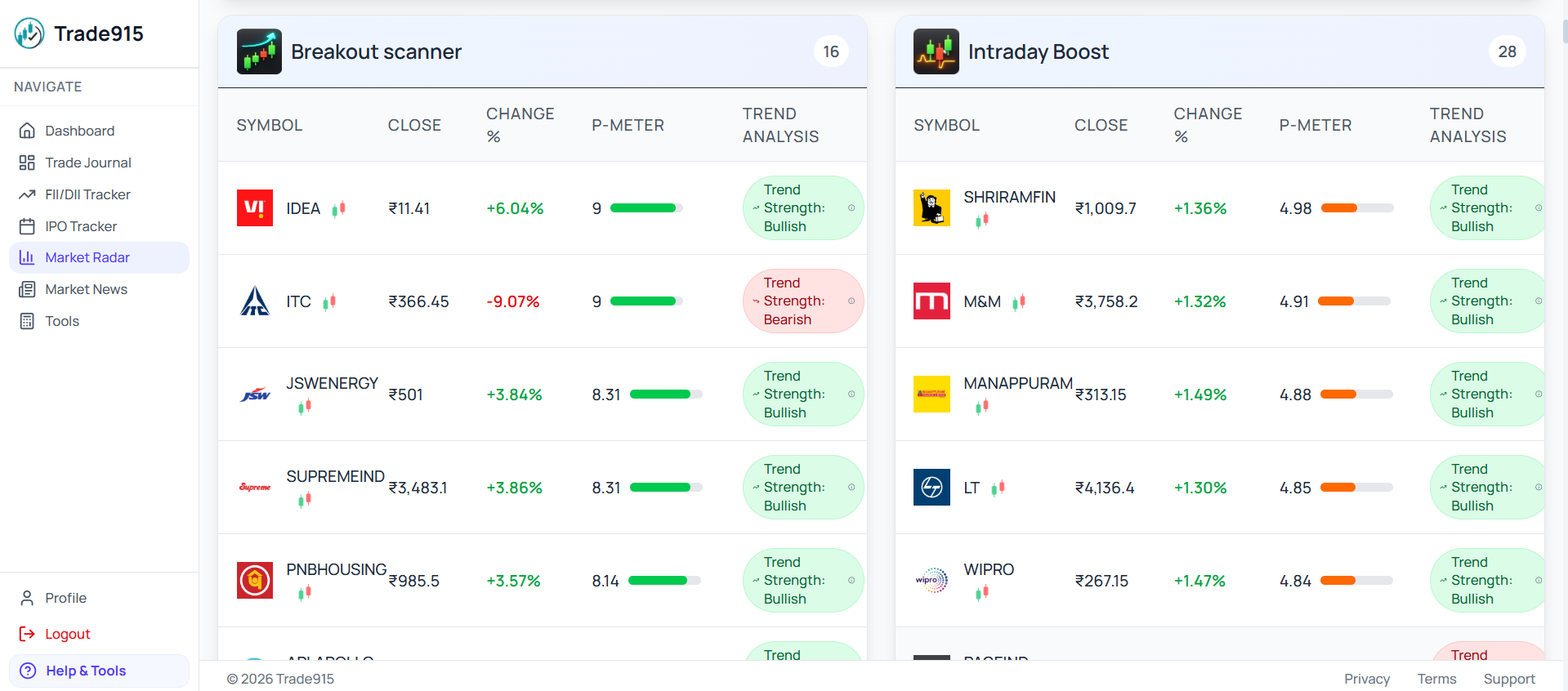Click the candlestick icon beside LT
1568x691 pixels.
pyautogui.click(x=998, y=488)
